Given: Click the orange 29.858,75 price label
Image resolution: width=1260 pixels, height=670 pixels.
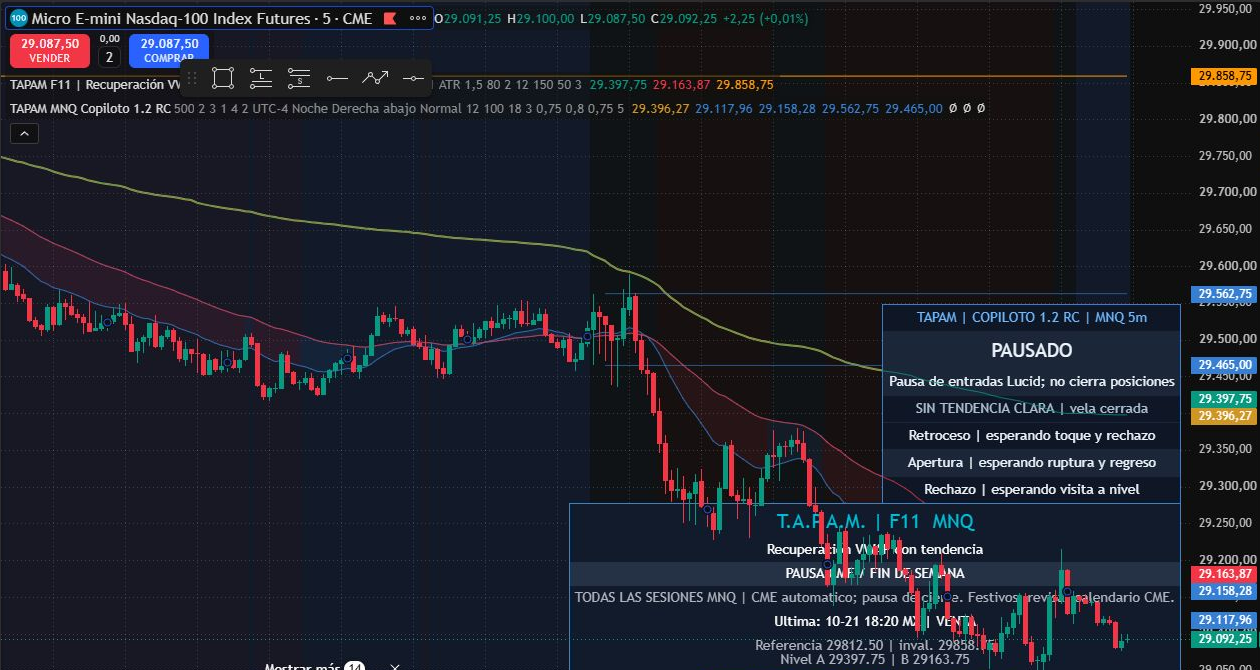Looking at the screenshot, I should coord(1225,76).
